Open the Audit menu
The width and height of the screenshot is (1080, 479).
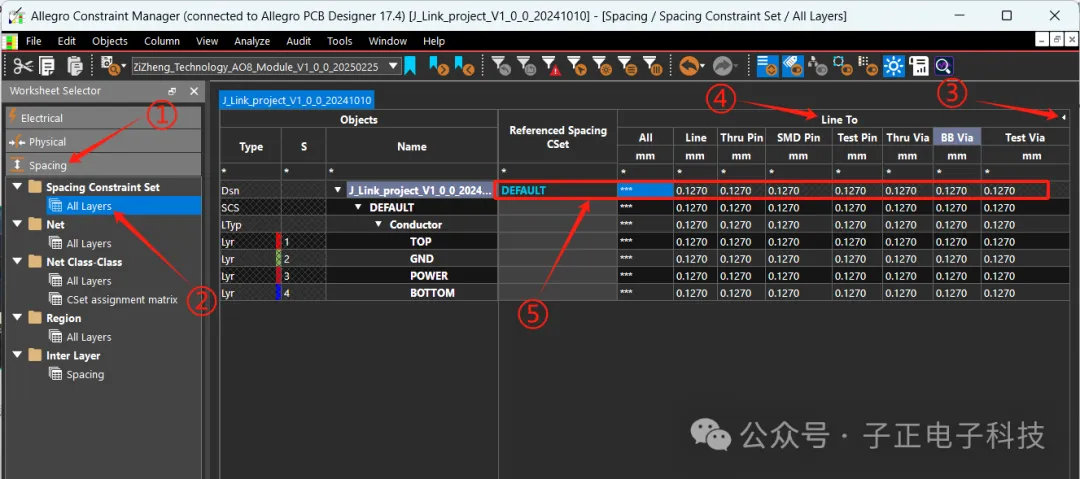tap(298, 41)
